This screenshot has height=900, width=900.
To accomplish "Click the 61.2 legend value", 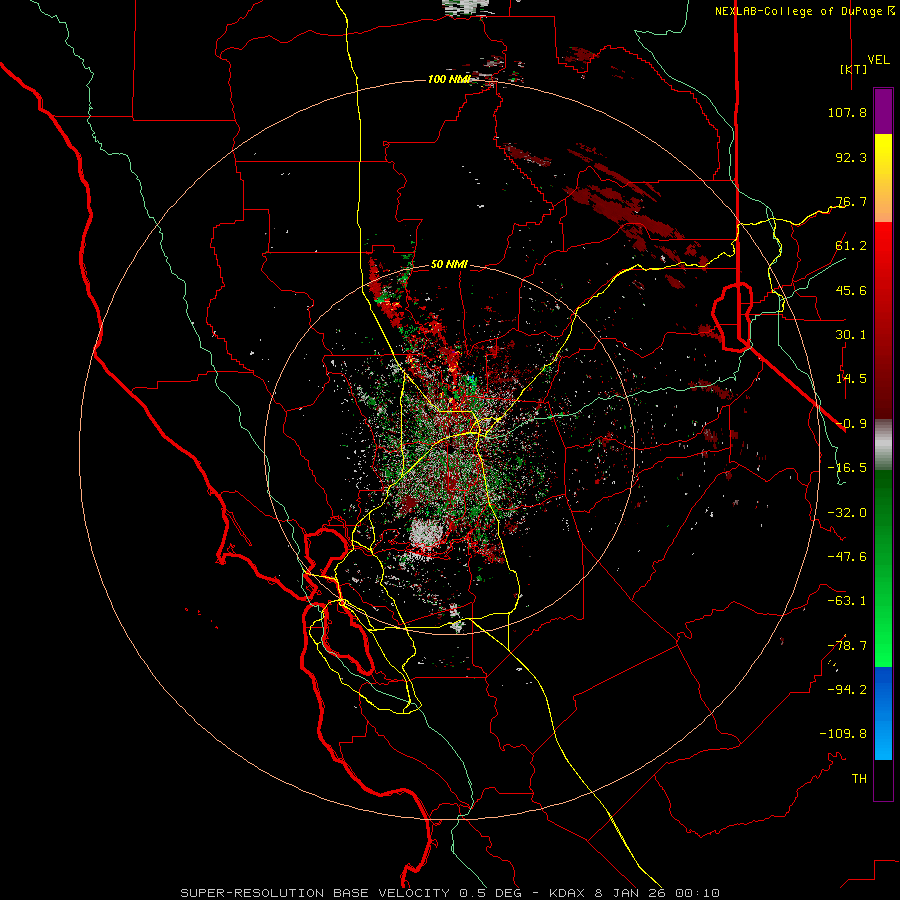I will [x=851, y=246].
